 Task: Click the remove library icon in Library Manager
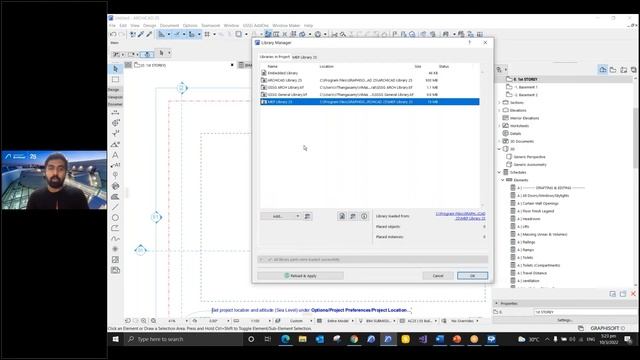click(x=342, y=216)
